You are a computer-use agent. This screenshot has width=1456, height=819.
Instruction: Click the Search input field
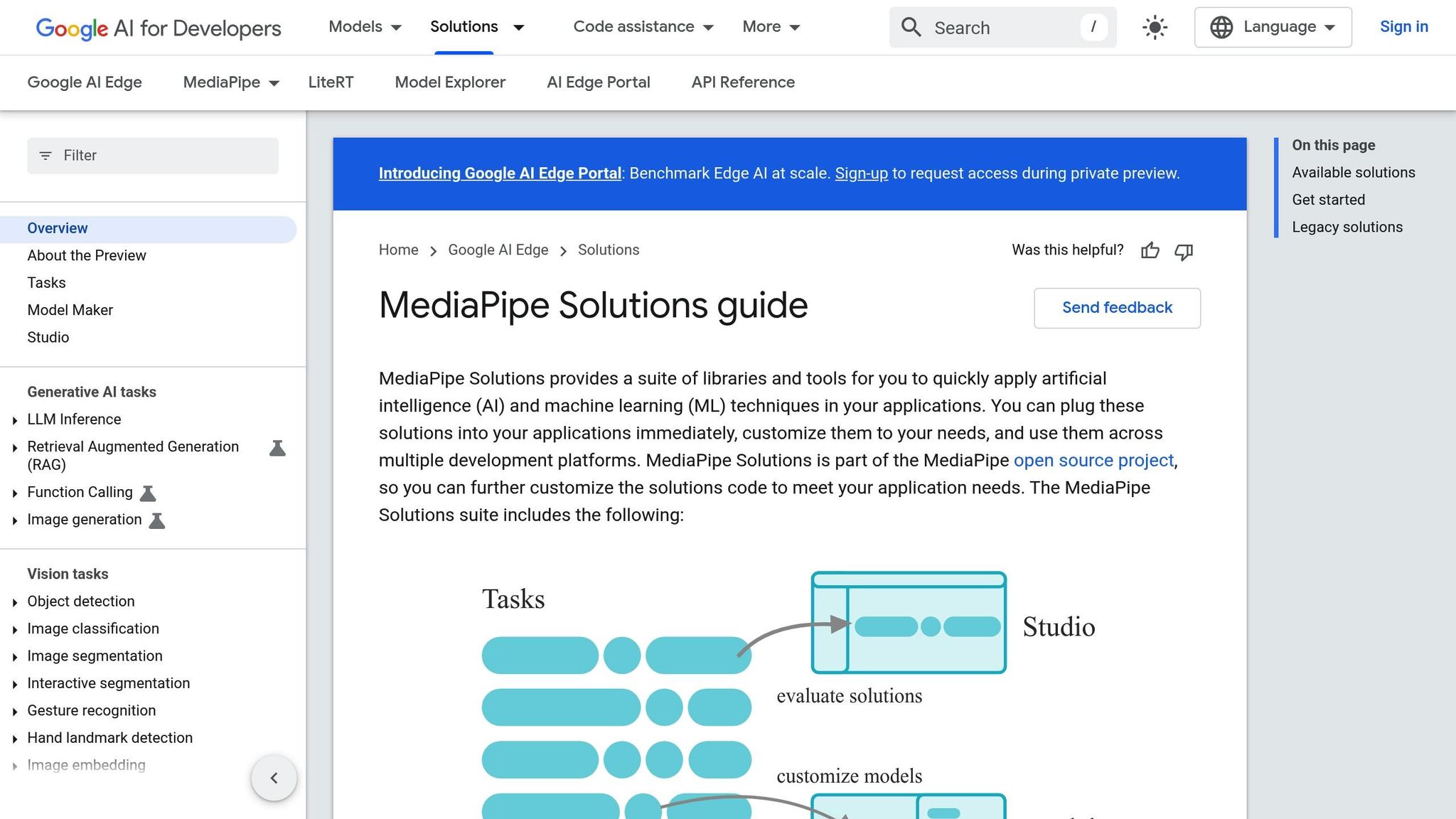[1002, 28]
